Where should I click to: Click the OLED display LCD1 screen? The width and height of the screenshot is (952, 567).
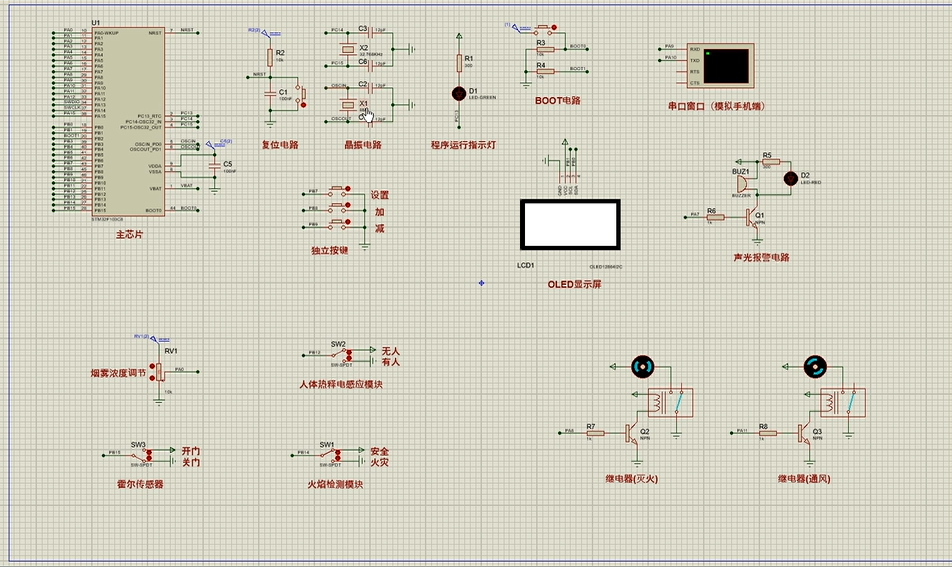point(570,225)
